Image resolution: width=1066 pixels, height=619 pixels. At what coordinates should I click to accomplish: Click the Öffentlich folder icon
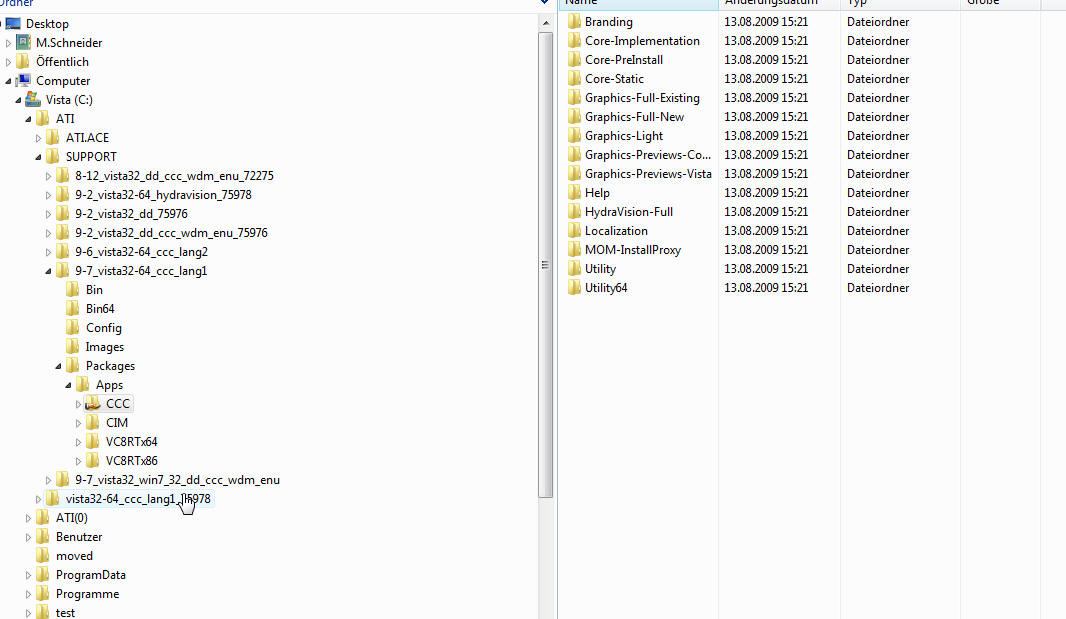[x=23, y=62]
